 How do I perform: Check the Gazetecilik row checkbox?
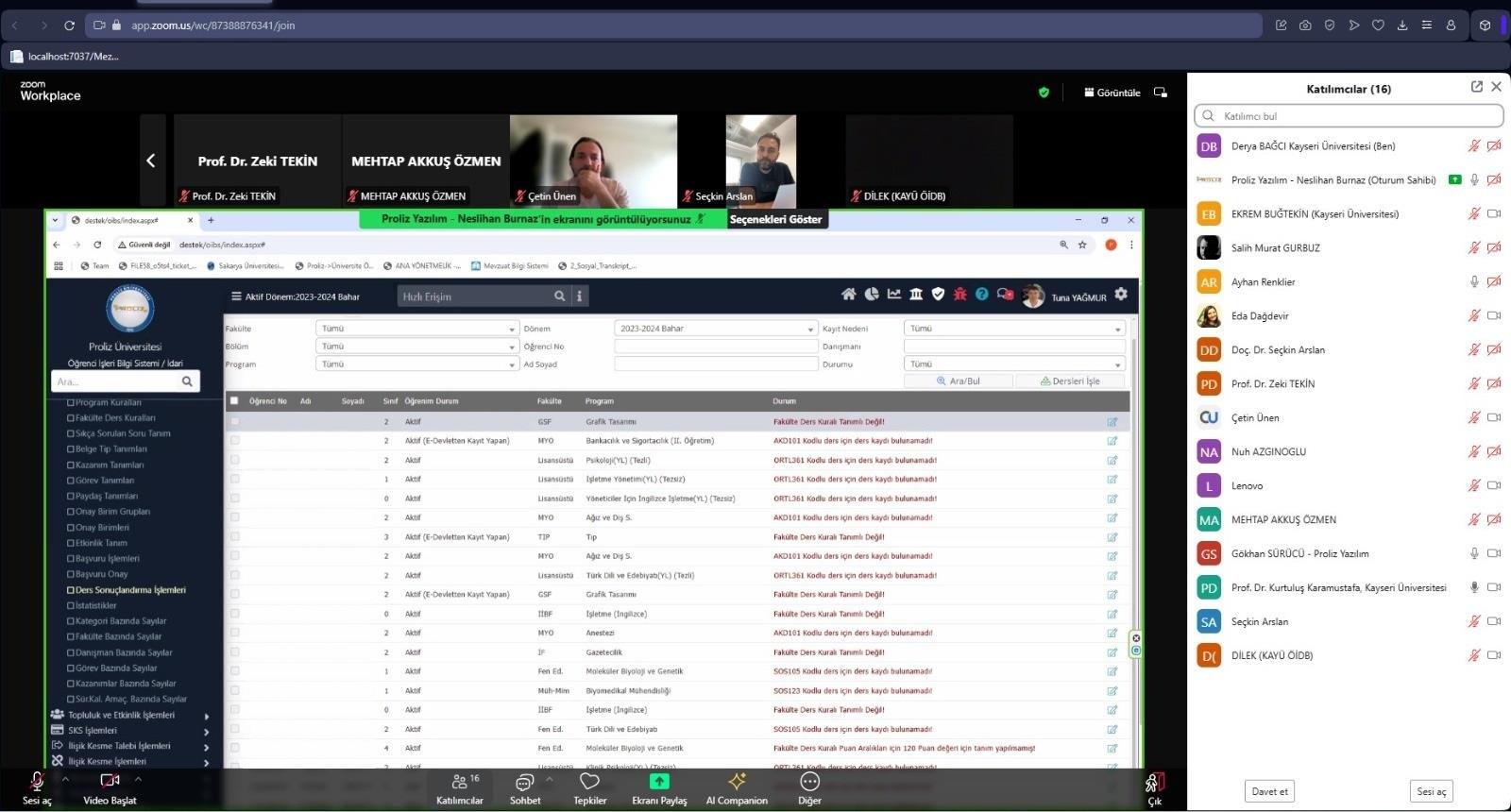click(234, 651)
